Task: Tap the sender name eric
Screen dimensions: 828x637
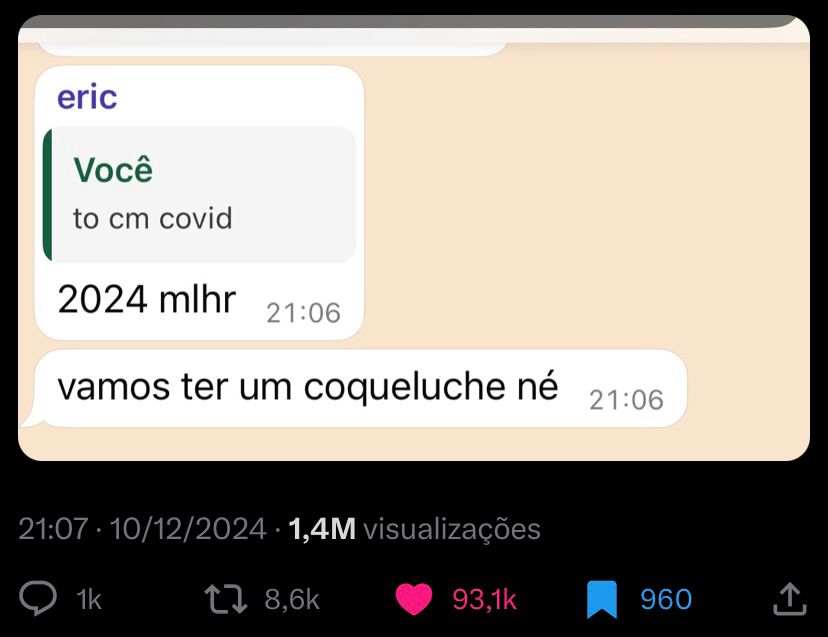Action: click(87, 97)
